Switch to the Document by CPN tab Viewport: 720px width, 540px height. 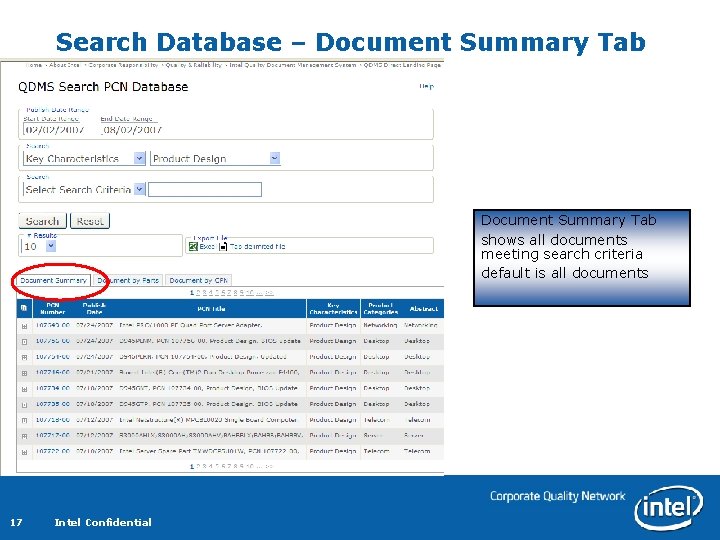pyautogui.click(x=198, y=280)
